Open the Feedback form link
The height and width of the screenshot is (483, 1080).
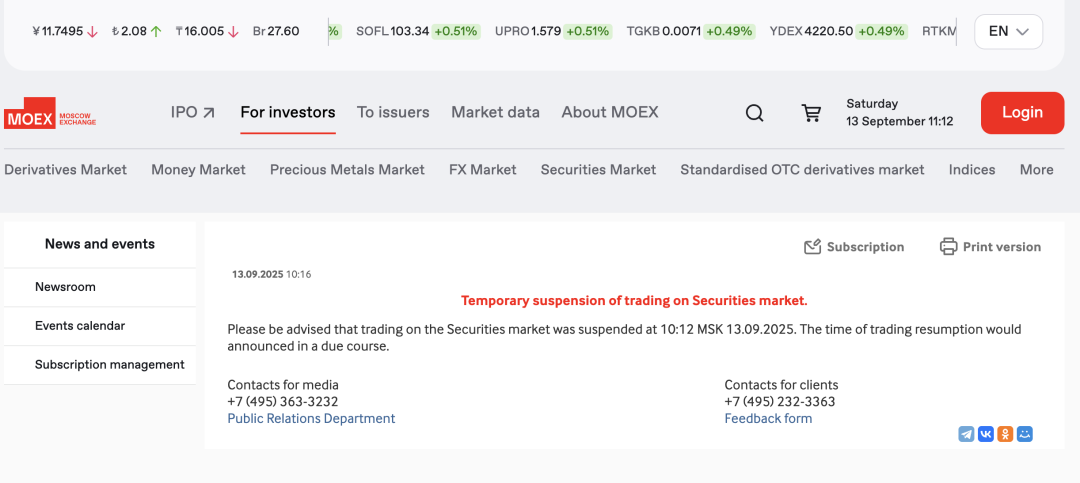pyautogui.click(x=768, y=419)
